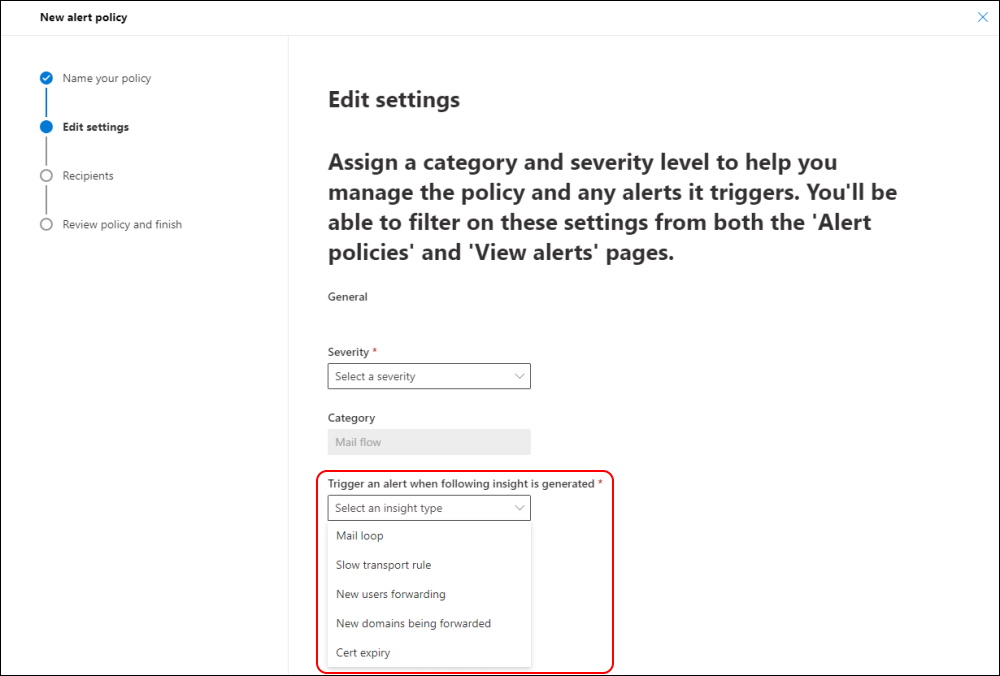
Task: Click the Severity field label
Action: (348, 352)
